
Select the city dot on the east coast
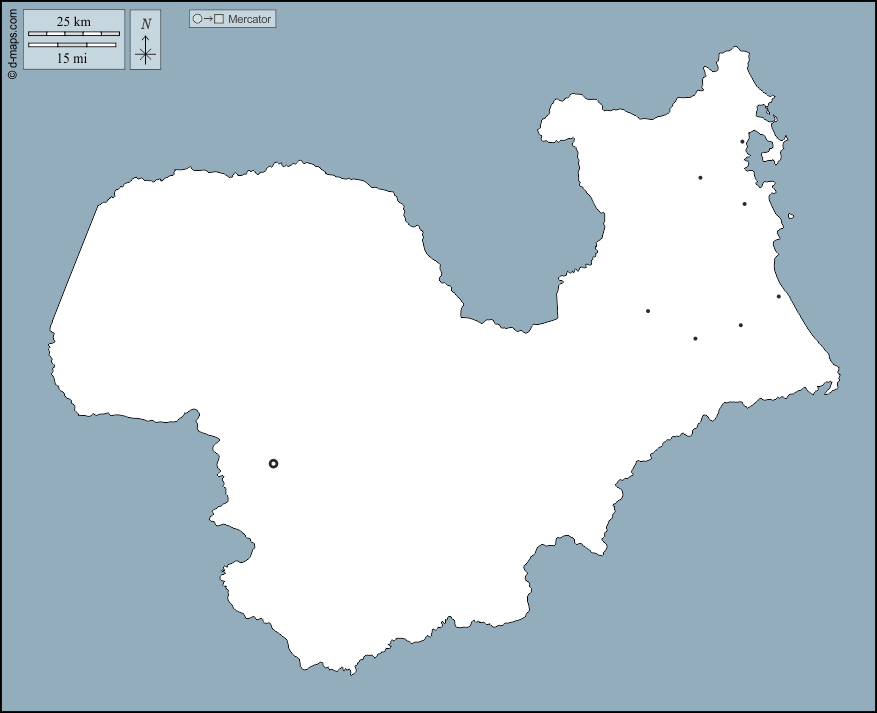pos(778,296)
